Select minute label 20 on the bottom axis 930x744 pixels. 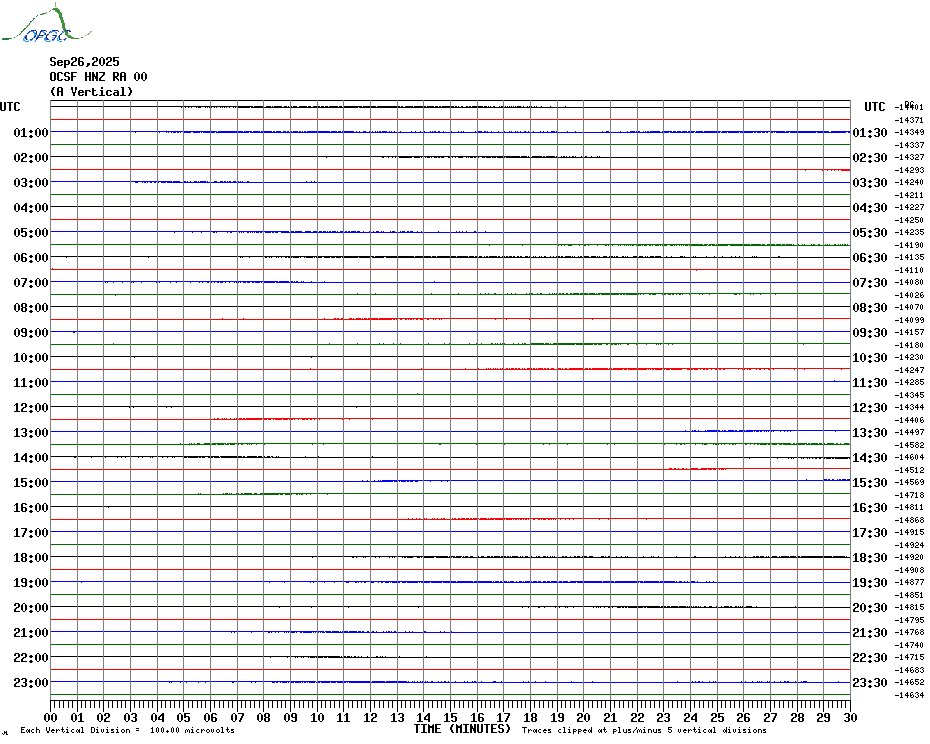coord(584,718)
